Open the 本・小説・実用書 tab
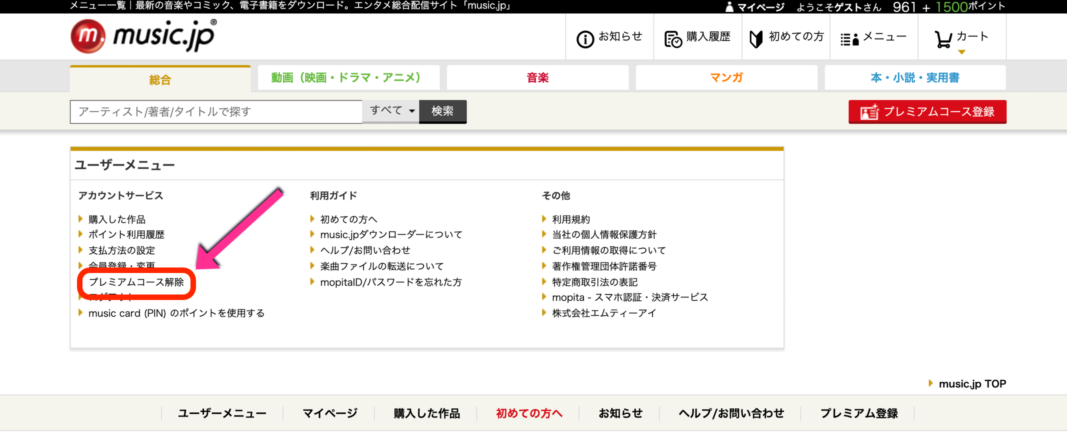Viewport: 1067px width, 433px height. tap(914, 78)
